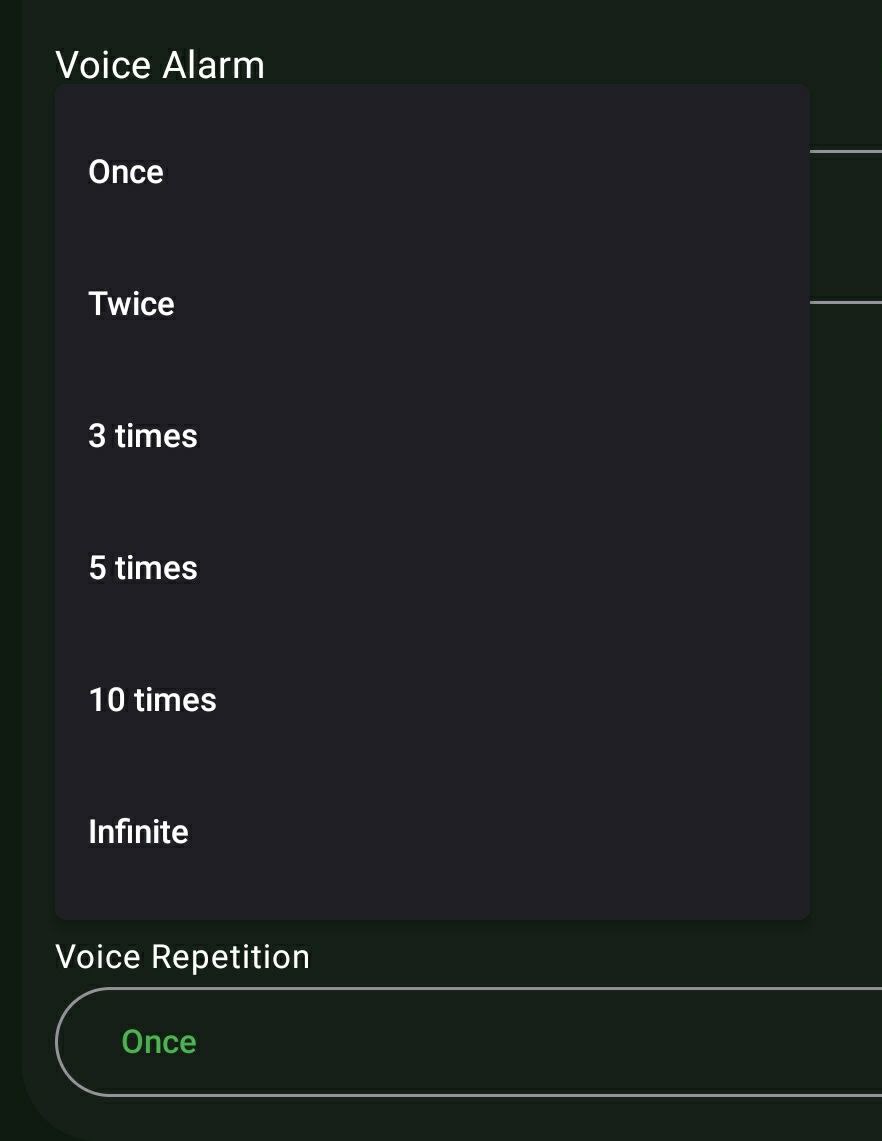
Task: Pick the 3 times option
Action: [143, 436]
